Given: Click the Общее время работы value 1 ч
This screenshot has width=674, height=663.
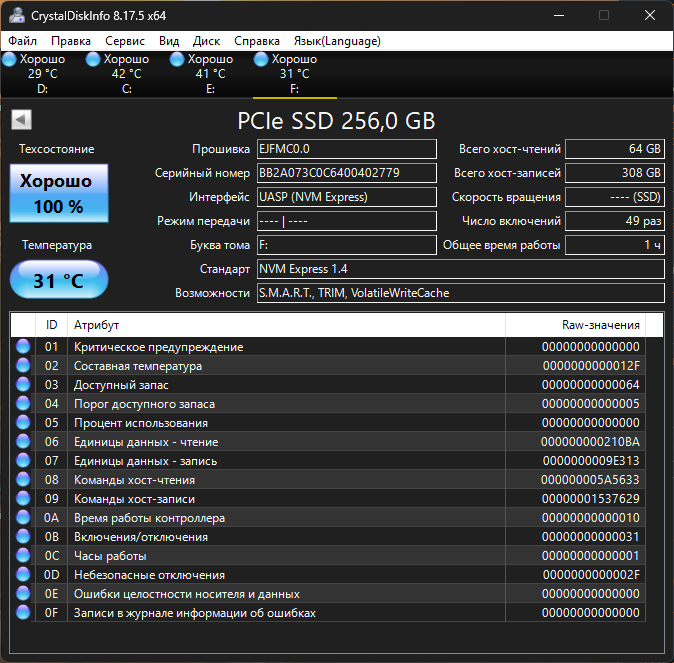Looking at the screenshot, I should [x=615, y=245].
